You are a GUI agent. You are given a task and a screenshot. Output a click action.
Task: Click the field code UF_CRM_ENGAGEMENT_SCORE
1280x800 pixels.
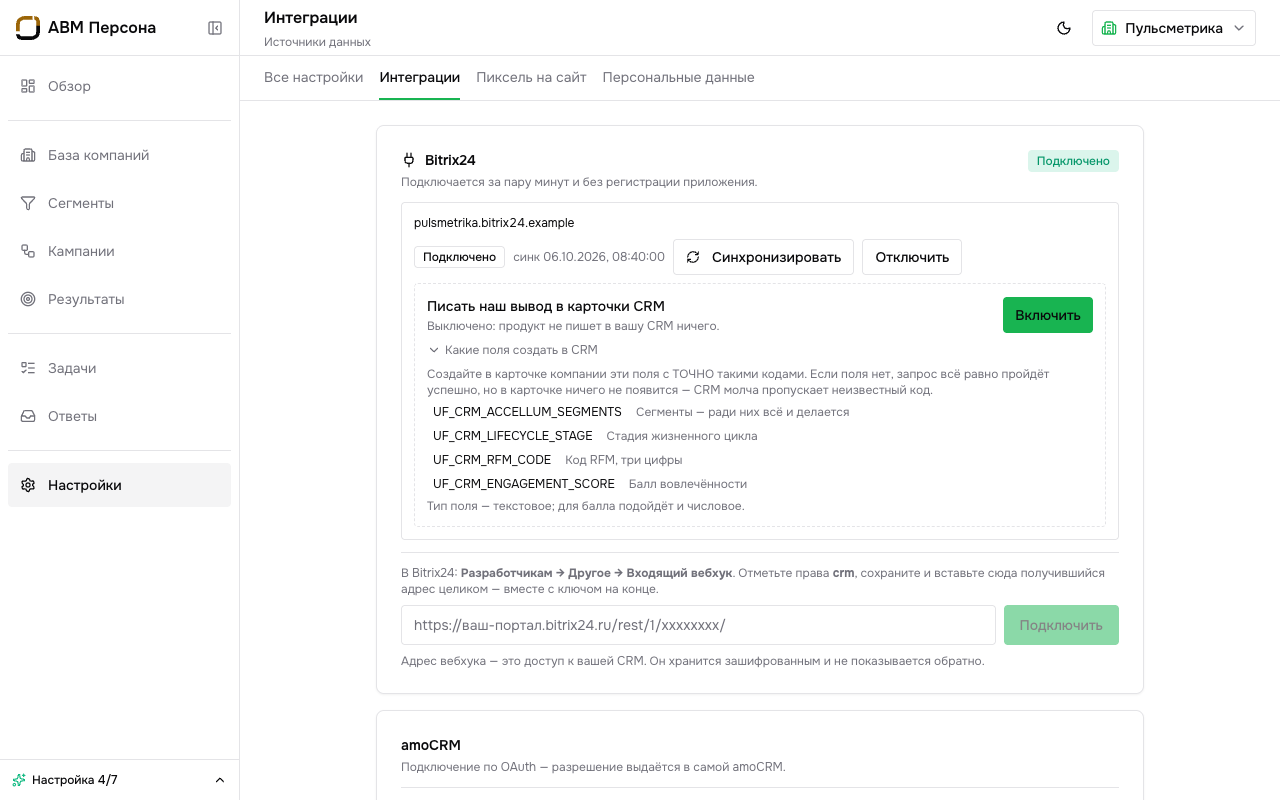point(524,484)
